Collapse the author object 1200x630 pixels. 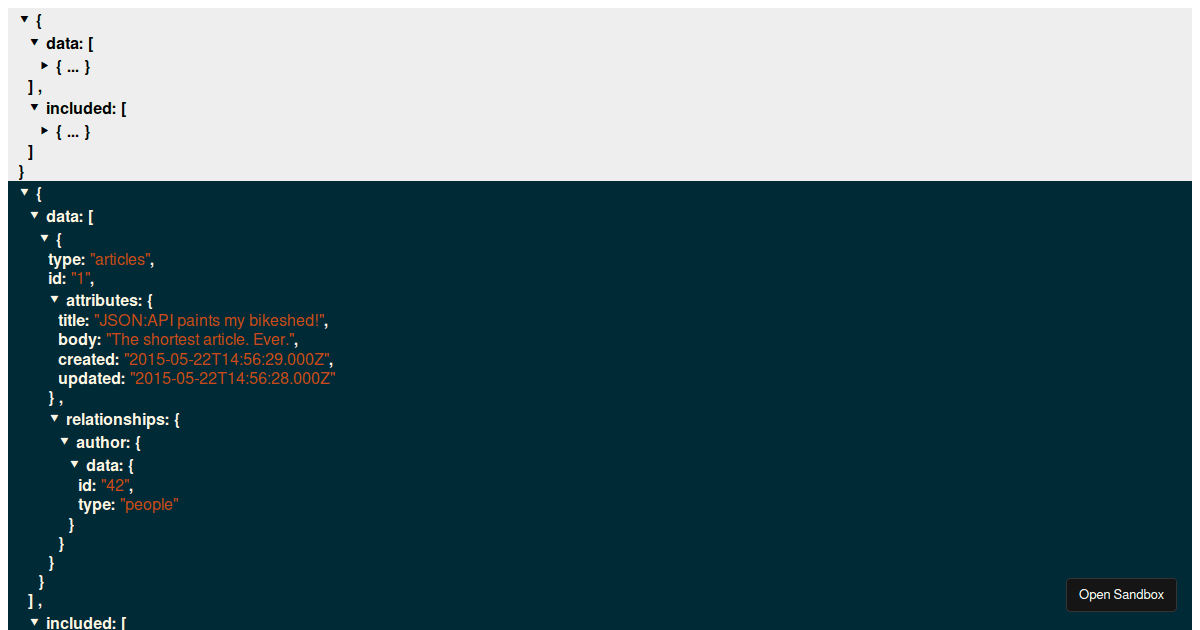coord(64,442)
